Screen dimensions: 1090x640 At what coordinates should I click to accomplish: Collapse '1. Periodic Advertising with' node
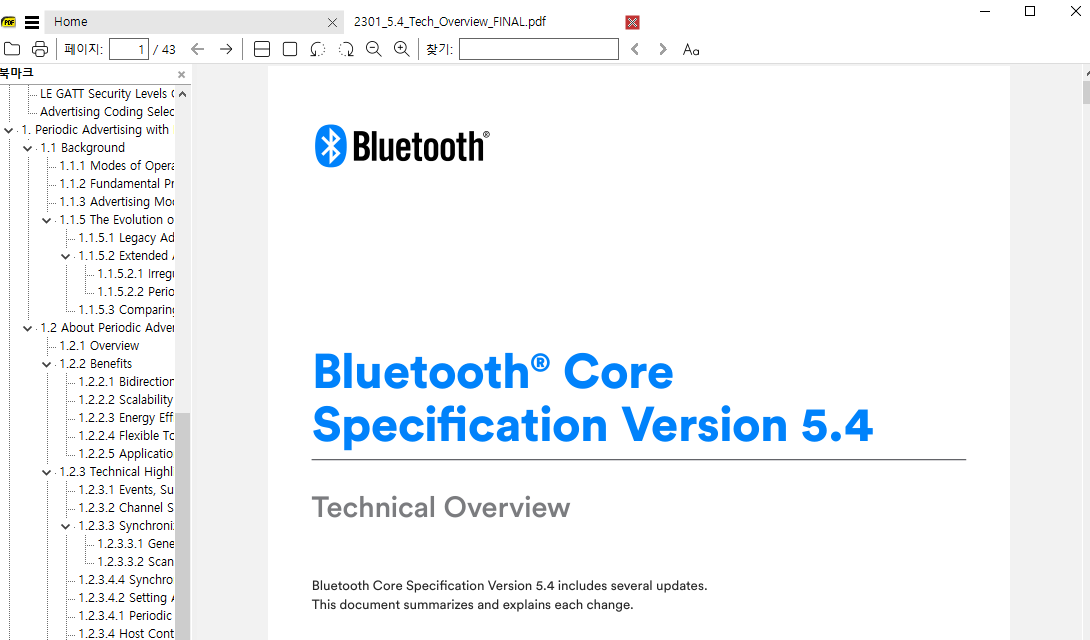tap(8, 130)
